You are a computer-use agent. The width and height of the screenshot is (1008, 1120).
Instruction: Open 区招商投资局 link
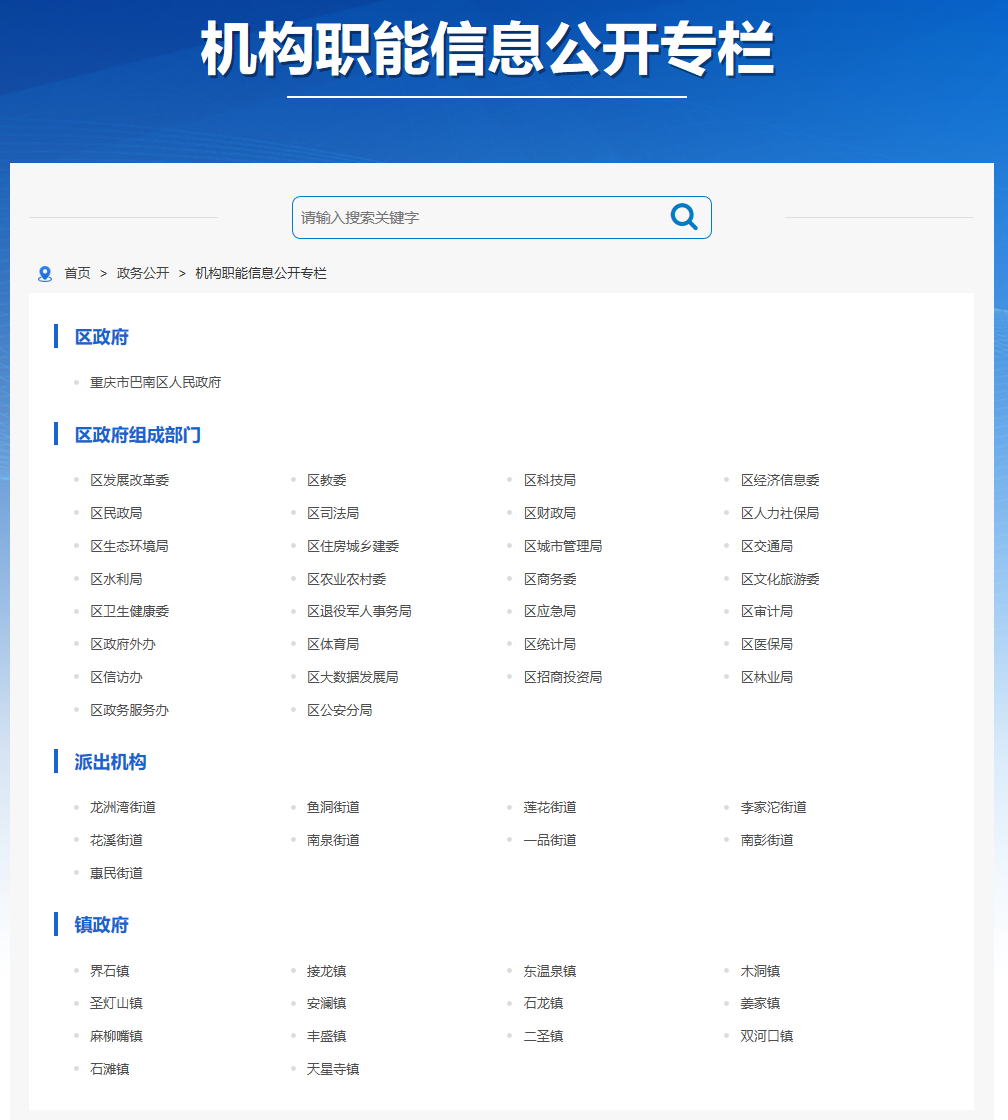[563, 676]
